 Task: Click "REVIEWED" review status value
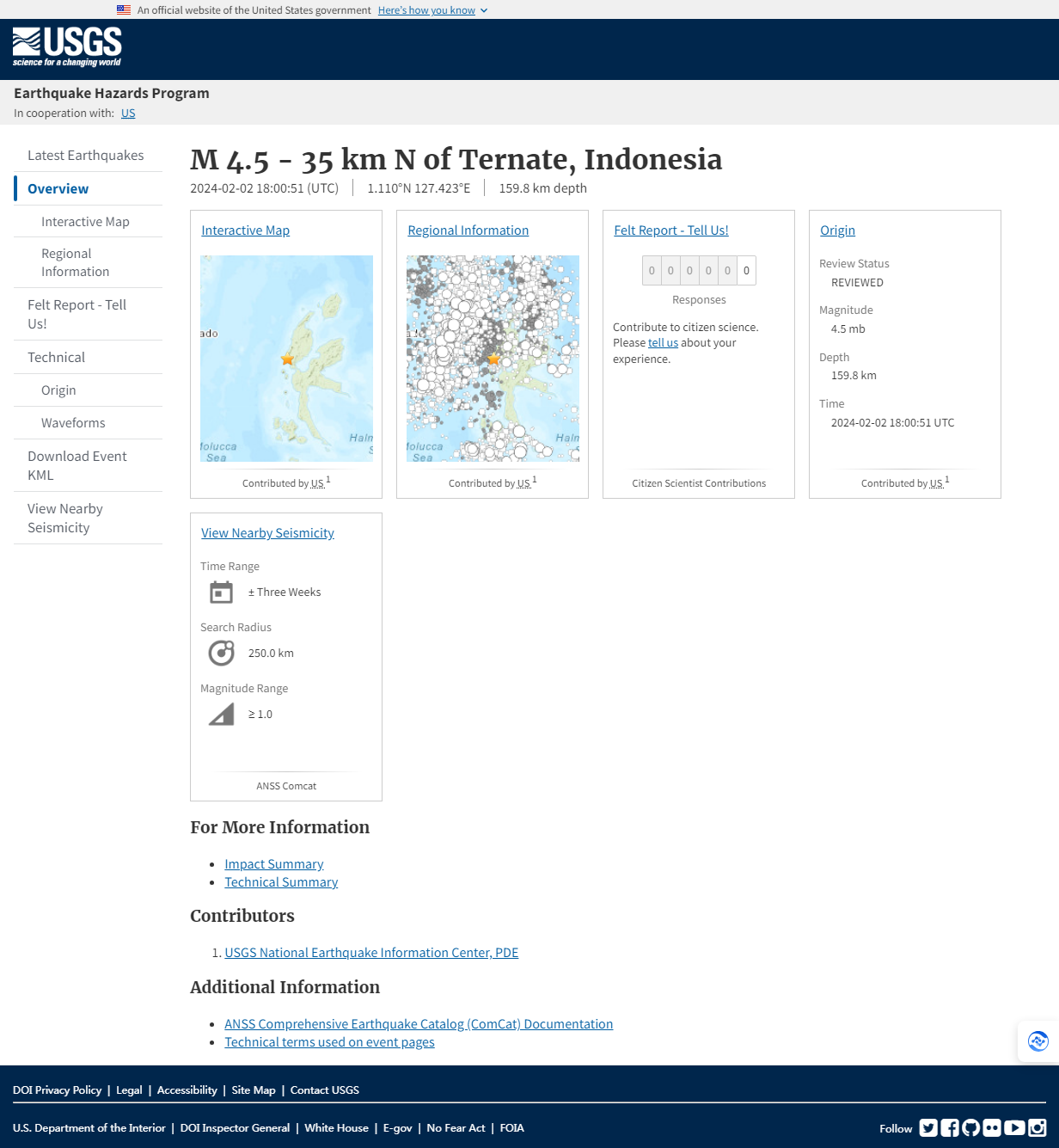tap(857, 283)
